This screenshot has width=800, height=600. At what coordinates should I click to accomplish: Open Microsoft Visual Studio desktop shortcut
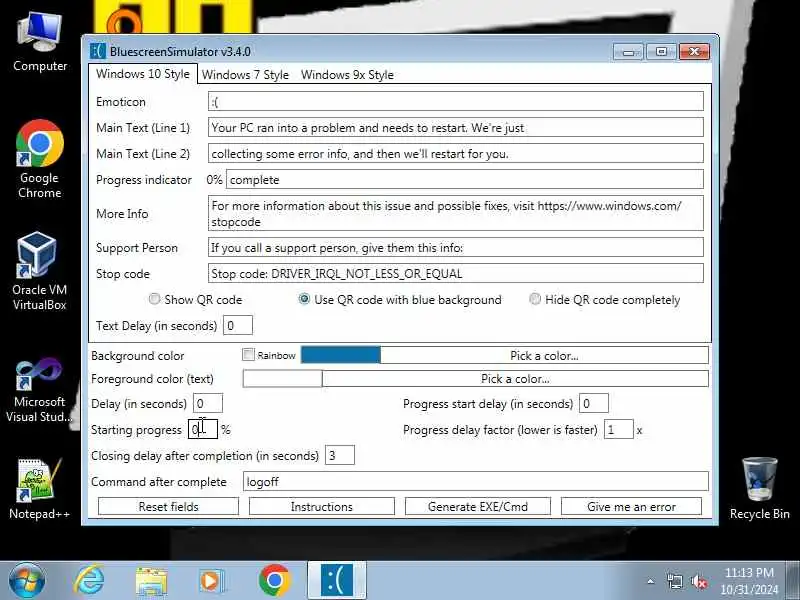pos(39,390)
